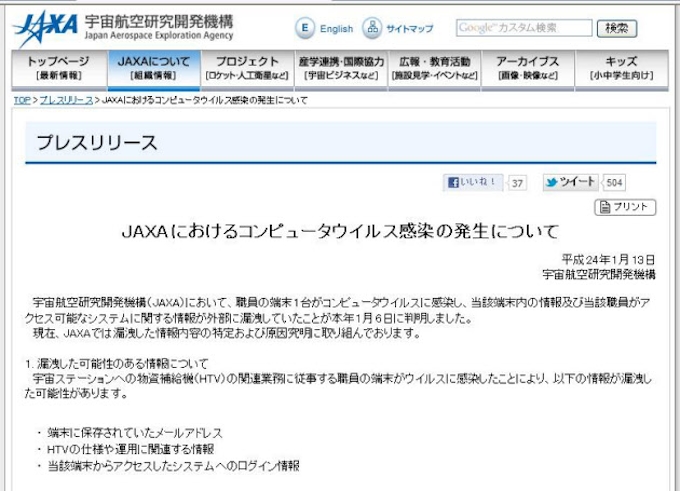The width and height of the screenshot is (680, 491).
Task: Open the キッズ navigation tab
Action: point(621,68)
